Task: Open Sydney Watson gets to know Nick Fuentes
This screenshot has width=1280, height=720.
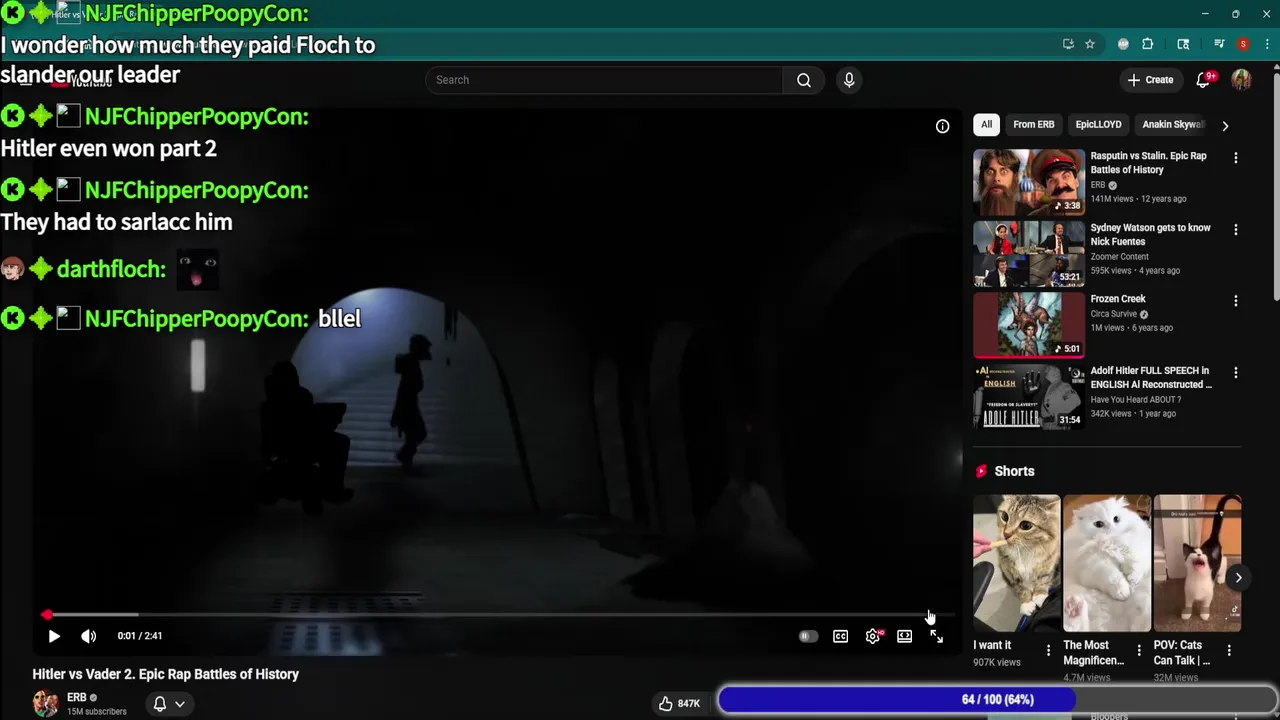Action: point(1150,234)
